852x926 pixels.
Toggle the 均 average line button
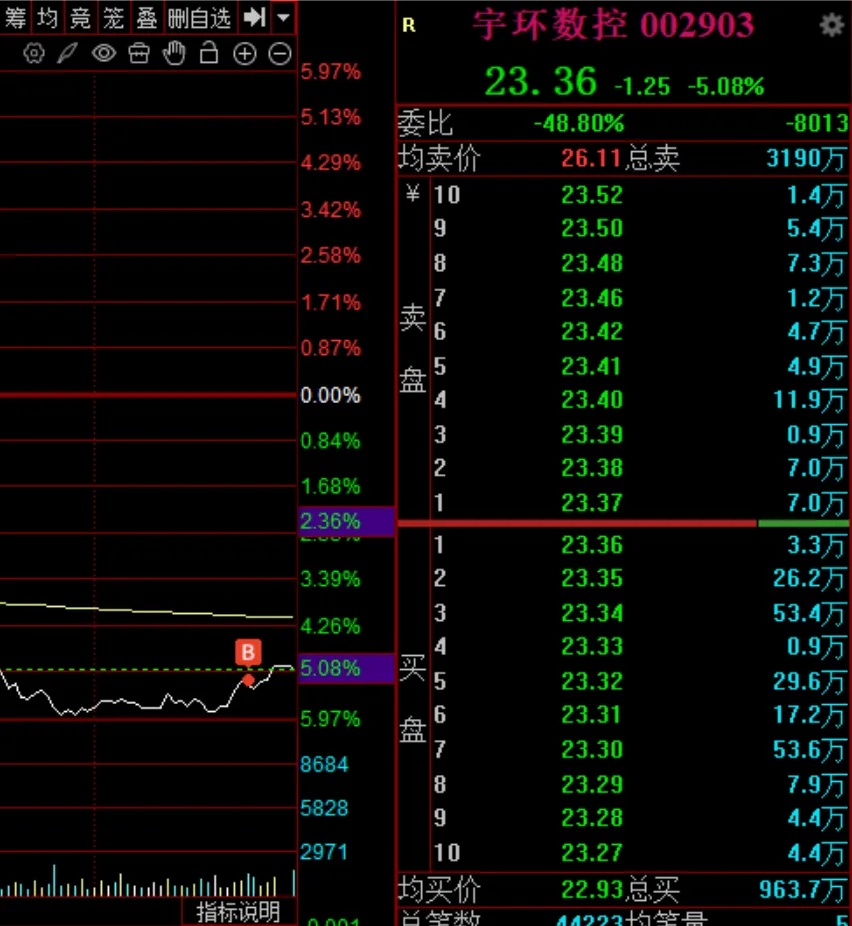coord(48,17)
